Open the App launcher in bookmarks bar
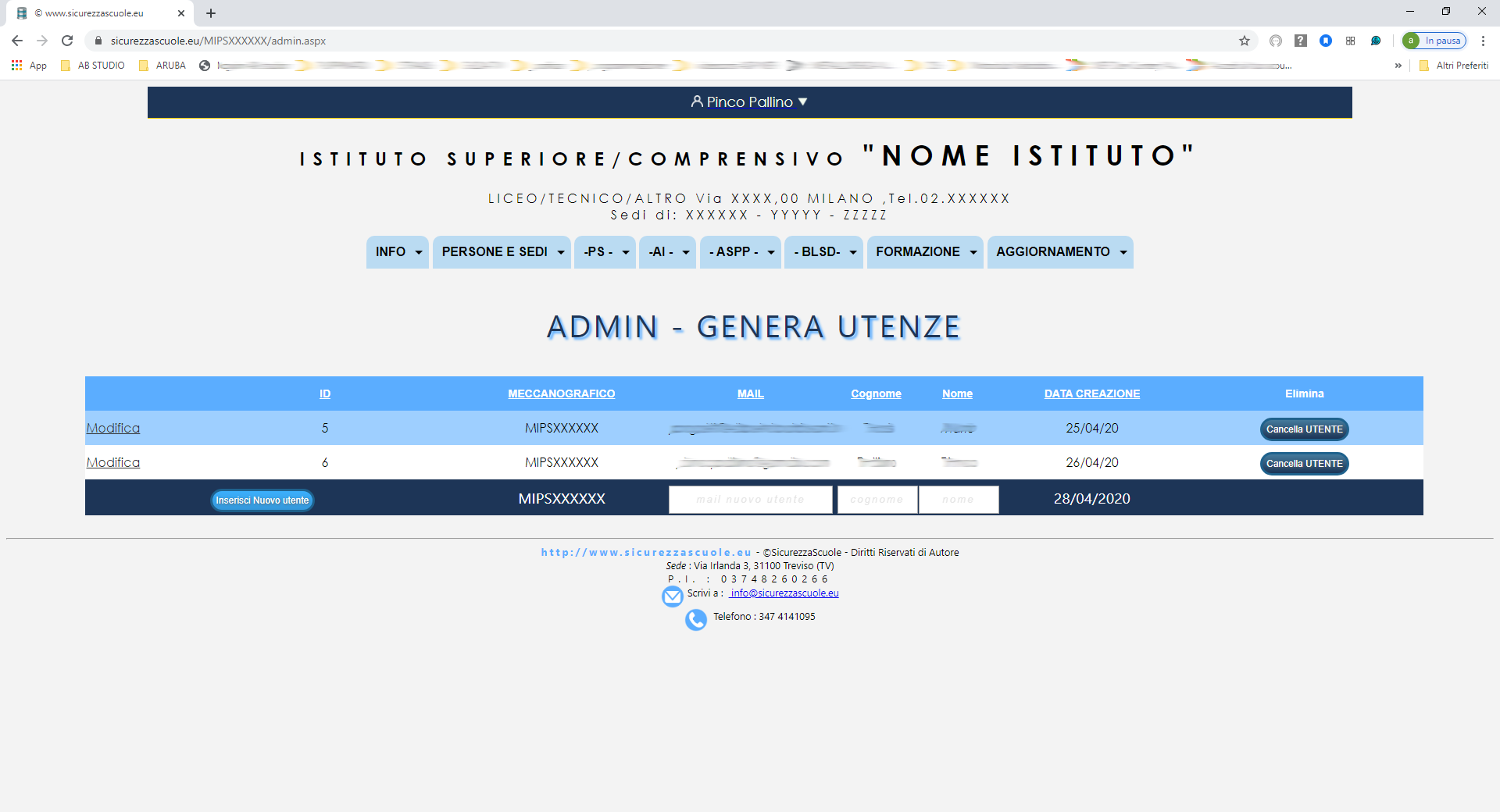The width and height of the screenshot is (1500, 812). (x=29, y=66)
